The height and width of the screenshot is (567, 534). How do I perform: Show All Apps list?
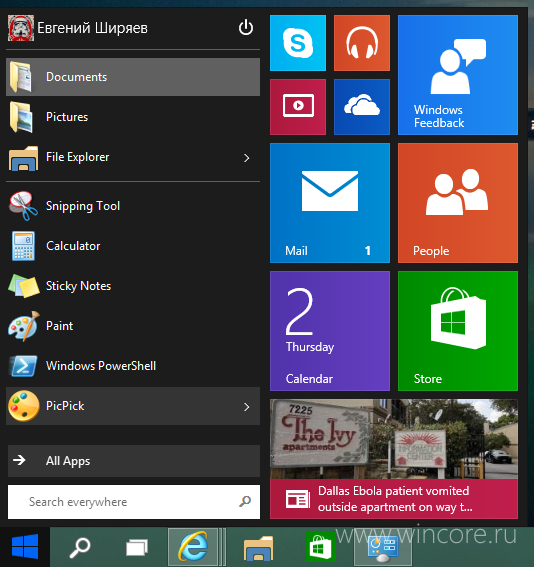pos(134,461)
